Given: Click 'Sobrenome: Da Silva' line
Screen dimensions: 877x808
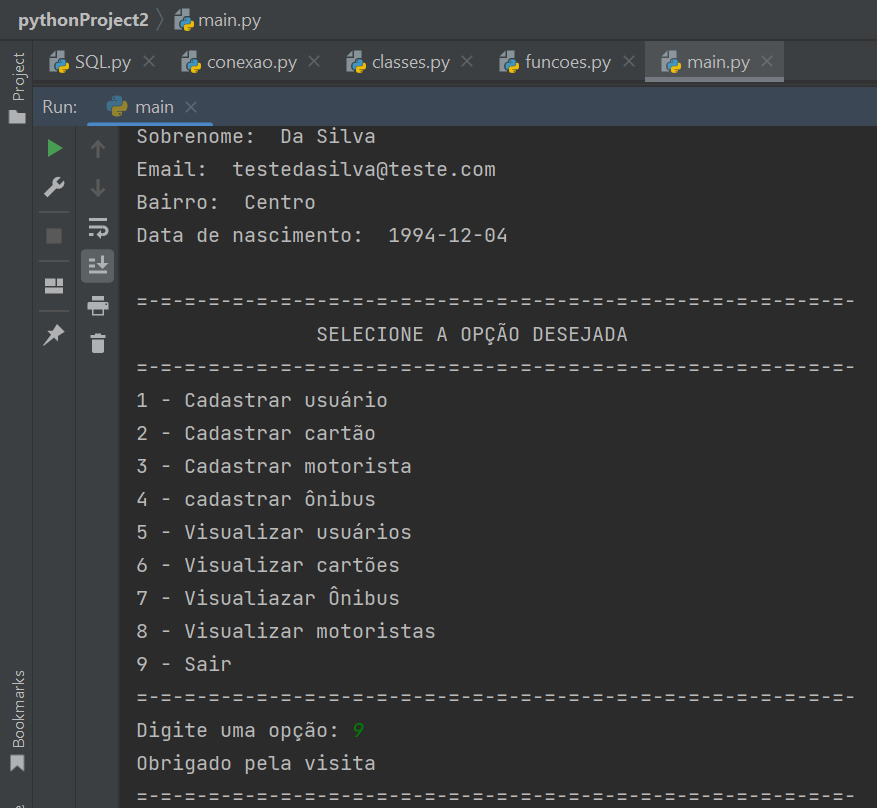Looking at the screenshot, I should pos(256,136).
